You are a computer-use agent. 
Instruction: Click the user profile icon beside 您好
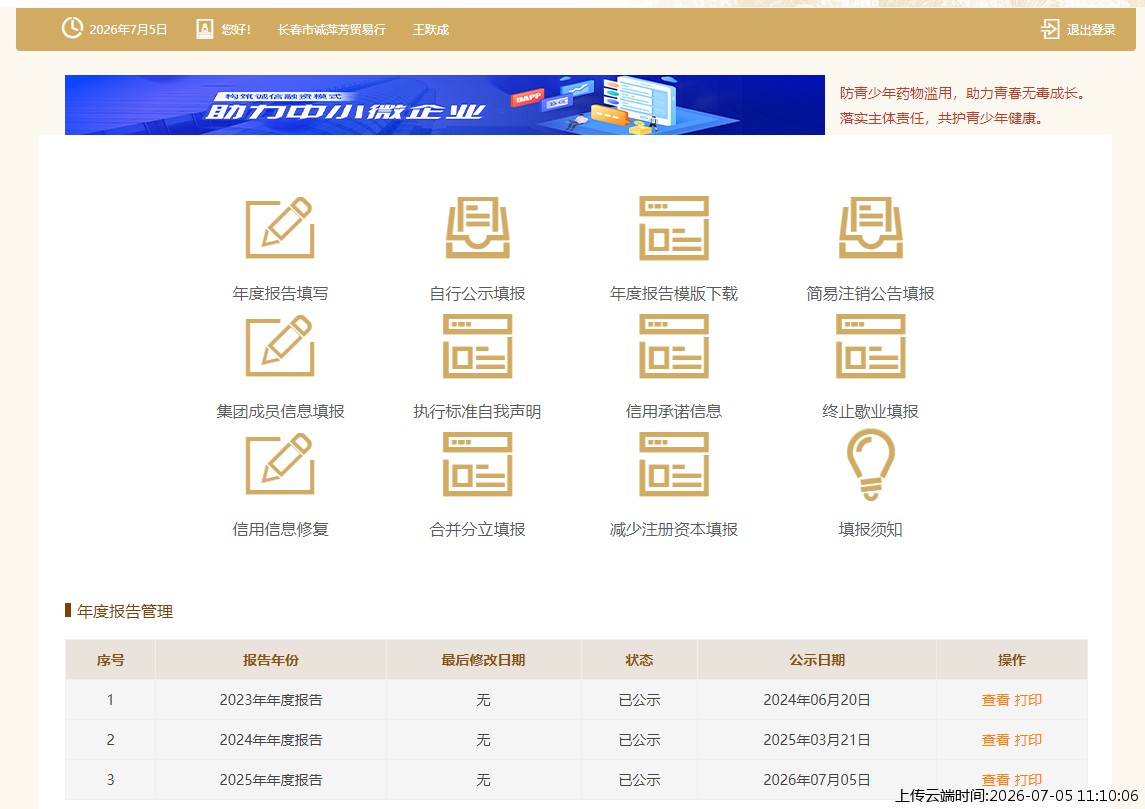(204, 29)
